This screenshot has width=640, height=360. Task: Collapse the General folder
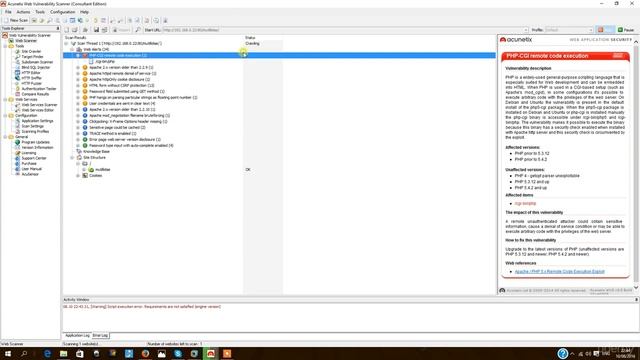(5, 137)
